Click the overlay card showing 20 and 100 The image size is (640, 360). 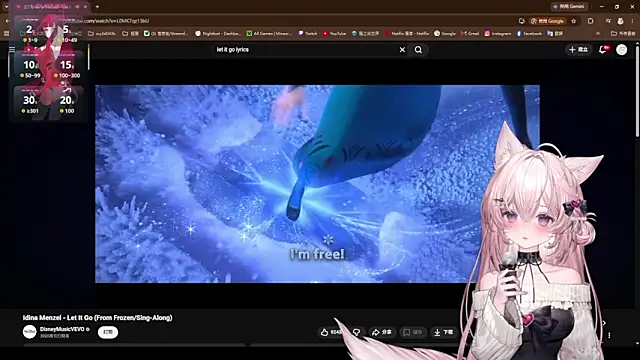(66, 103)
